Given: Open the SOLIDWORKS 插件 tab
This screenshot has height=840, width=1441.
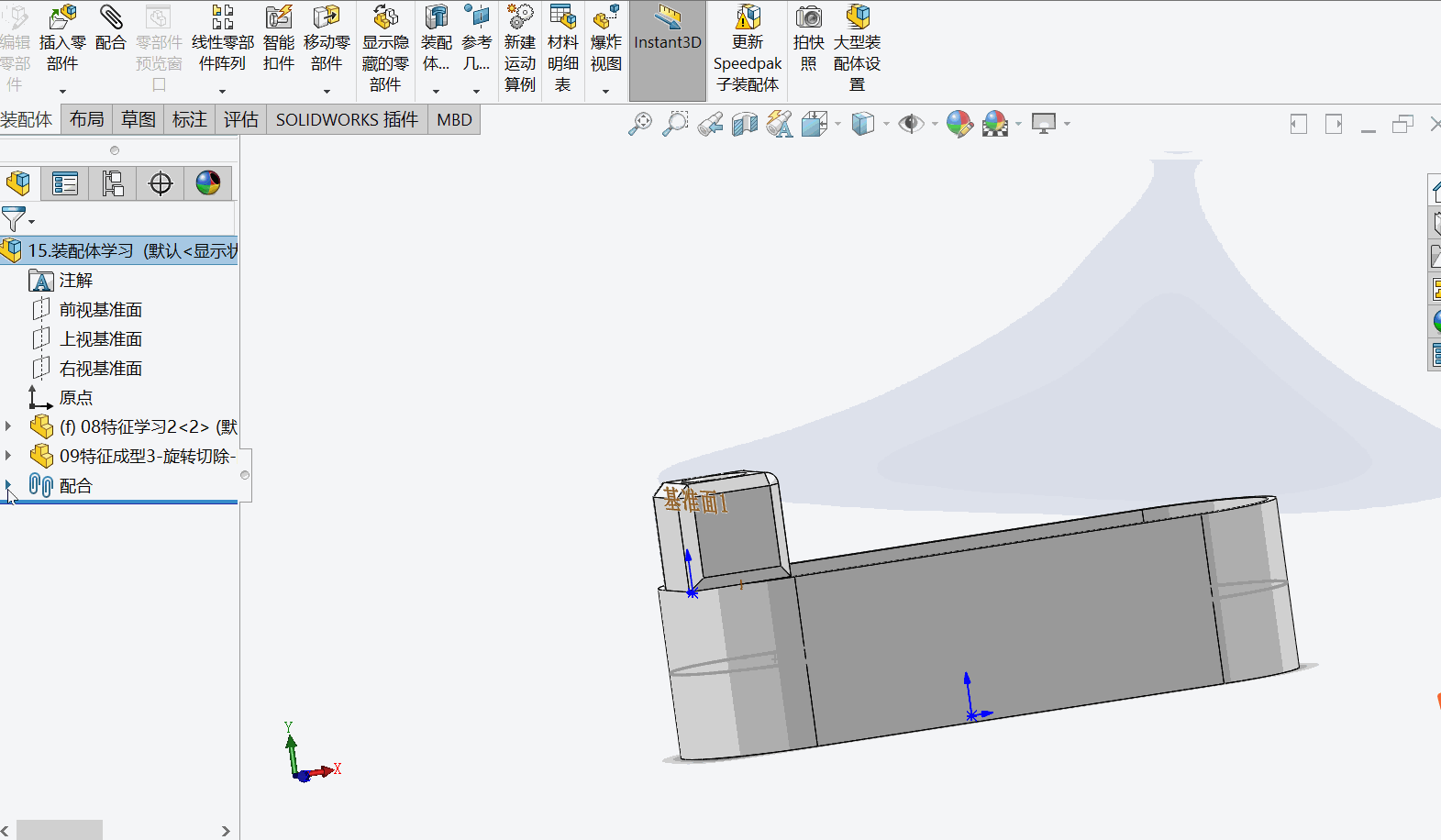Looking at the screenshot, I should (x=347, y=119).
